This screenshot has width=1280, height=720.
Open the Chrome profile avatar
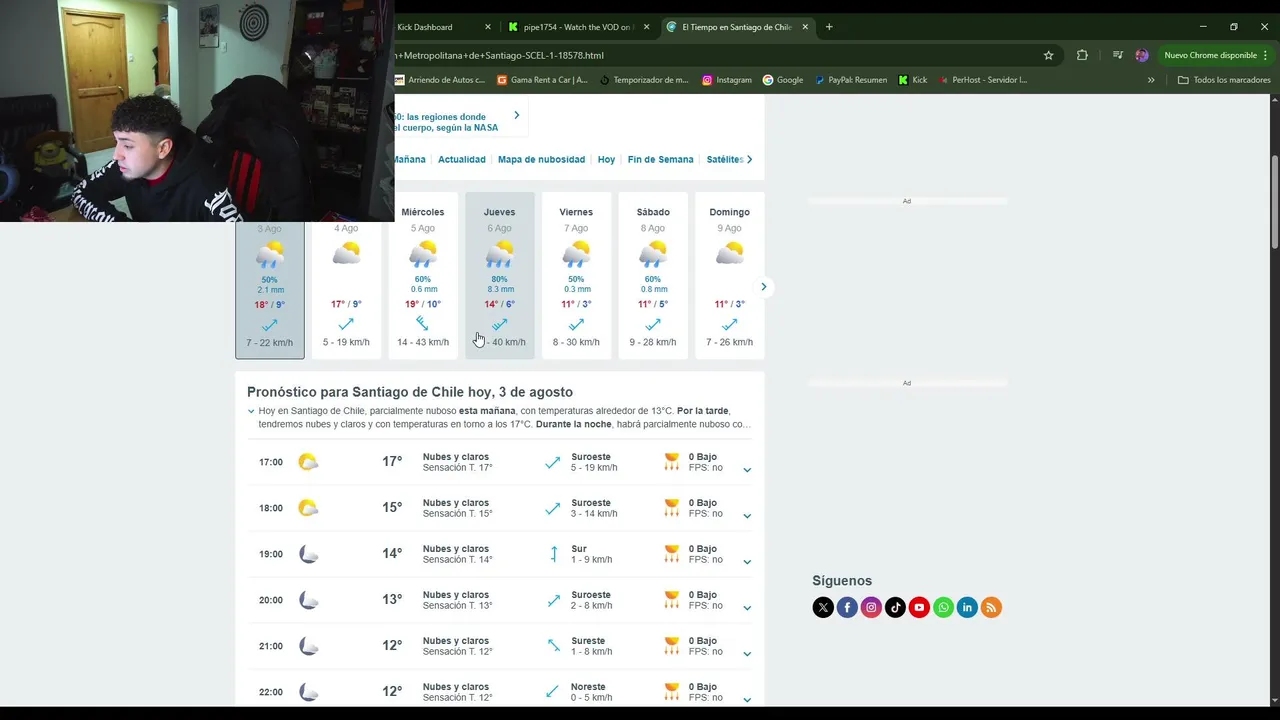pyautogui.click(x=1142, y=55)
